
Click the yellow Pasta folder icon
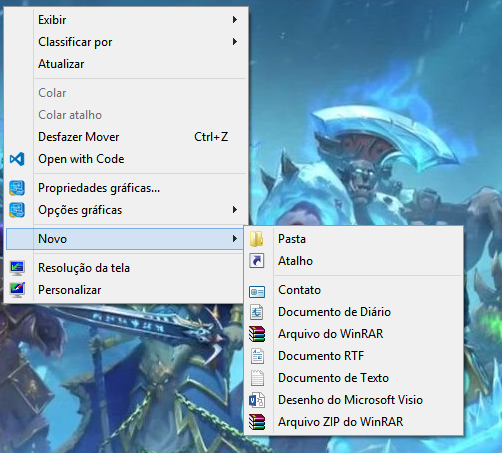click(257, 239)
